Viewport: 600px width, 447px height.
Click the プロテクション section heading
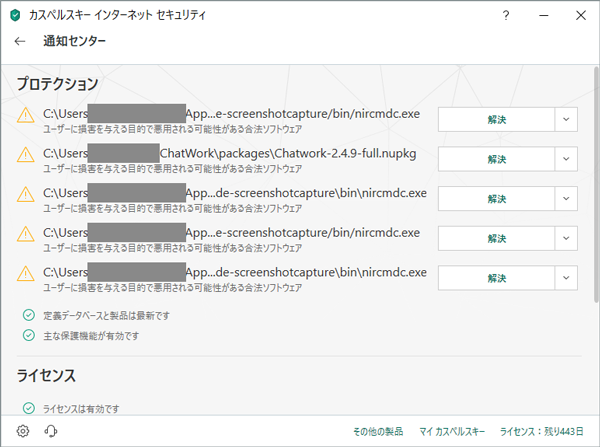tap(57, 83)
